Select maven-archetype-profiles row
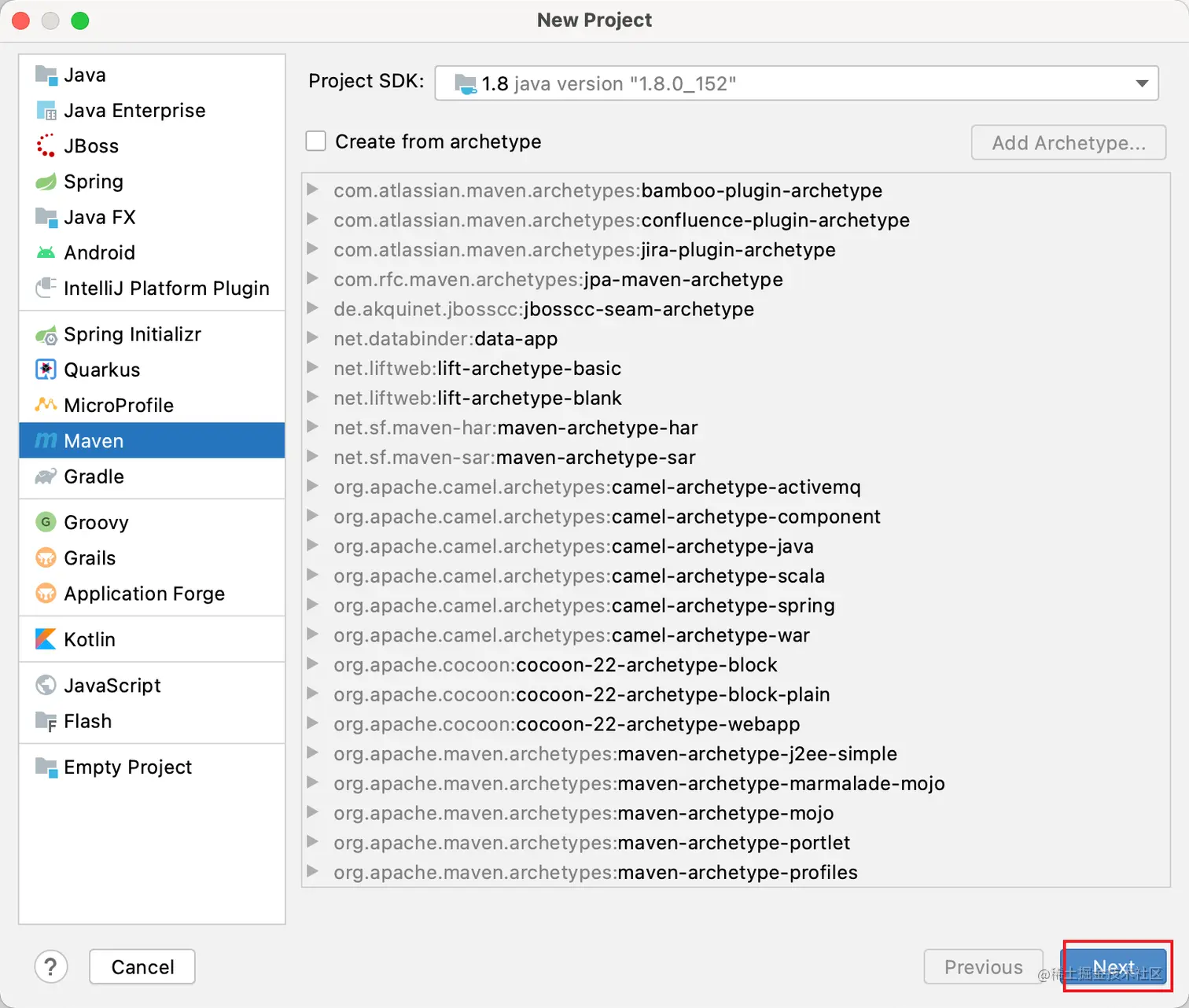The image size is (1189, 1008). coord(736,873)
